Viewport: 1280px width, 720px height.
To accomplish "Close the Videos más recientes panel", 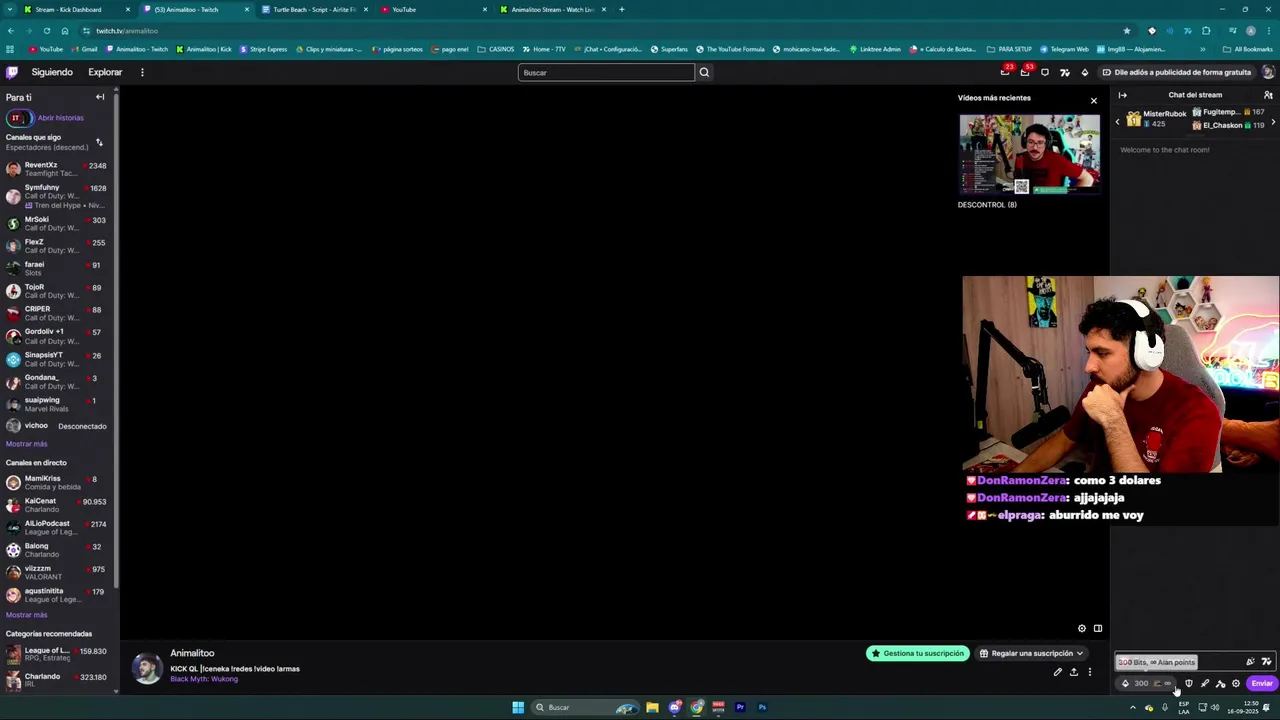I will click(1093, 101).
